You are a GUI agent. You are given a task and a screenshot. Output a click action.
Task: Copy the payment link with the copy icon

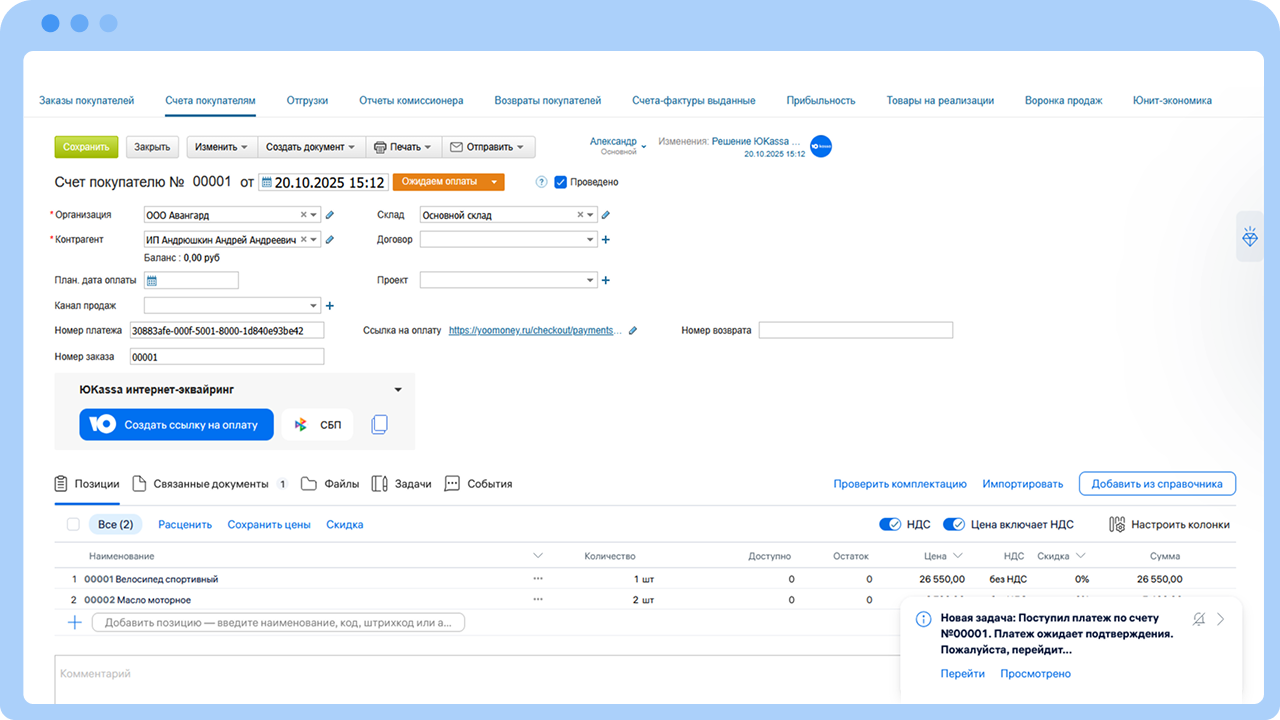point(379,425)
